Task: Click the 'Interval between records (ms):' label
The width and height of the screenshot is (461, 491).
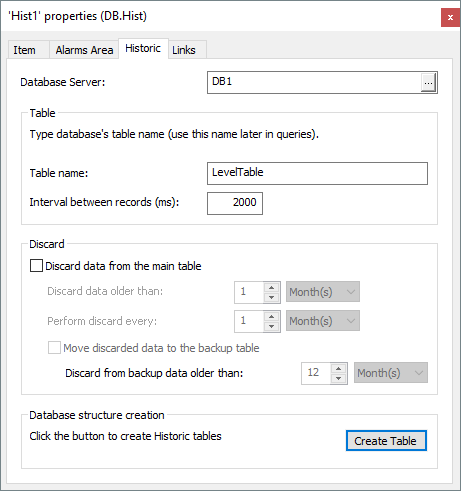Action: coord(104,202)
